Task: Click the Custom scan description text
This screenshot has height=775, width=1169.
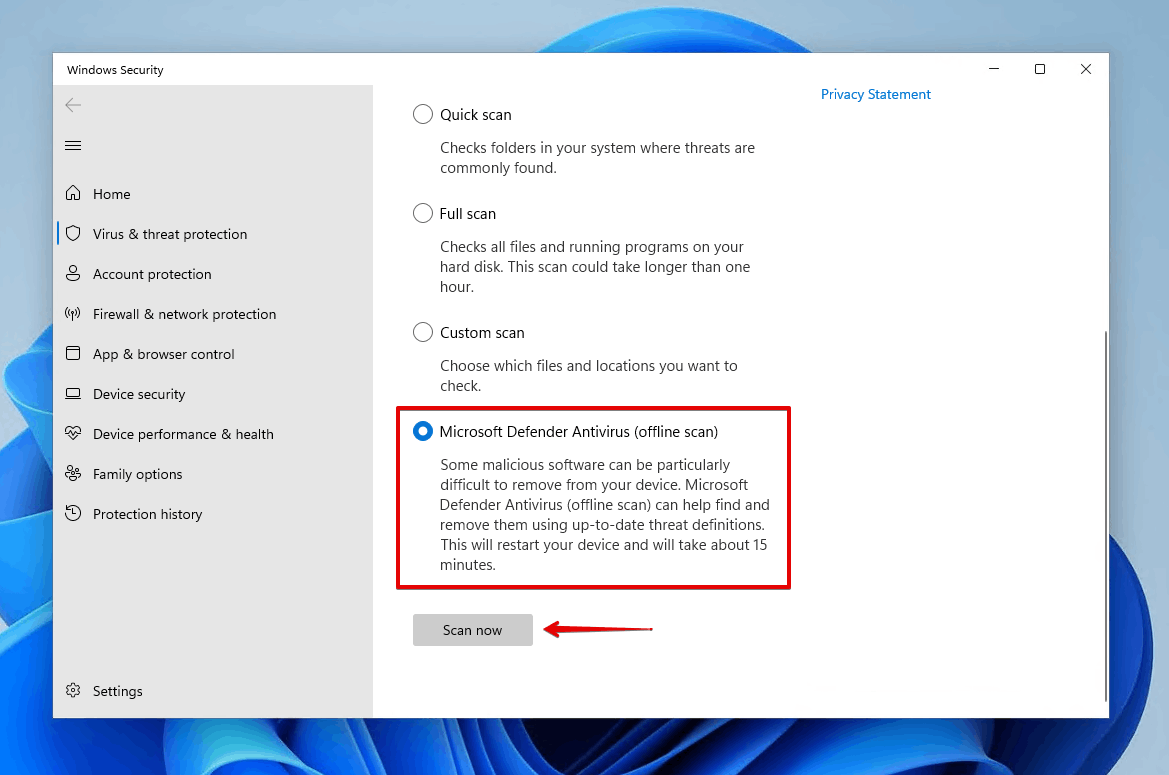Action: pyautogui.click(x=588, y=376)
